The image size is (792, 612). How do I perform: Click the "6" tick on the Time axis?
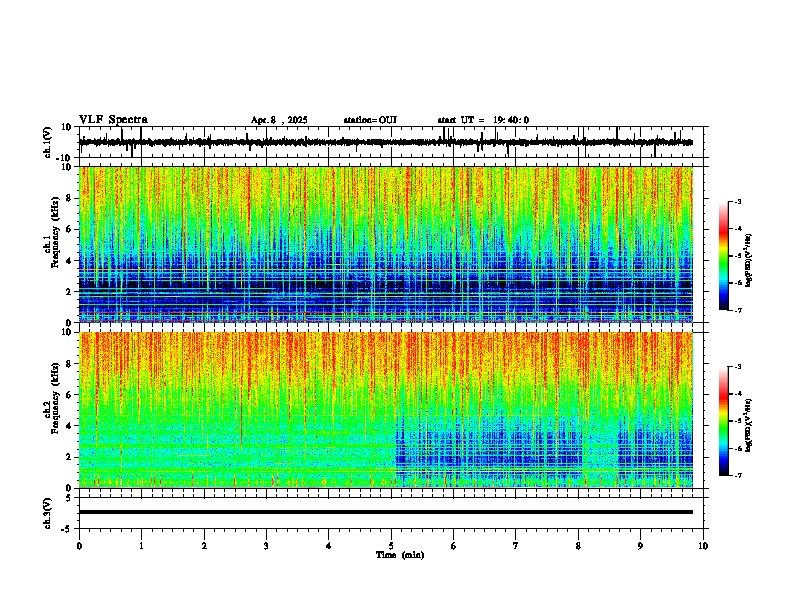pyautogui.click(x=454, y=546)
